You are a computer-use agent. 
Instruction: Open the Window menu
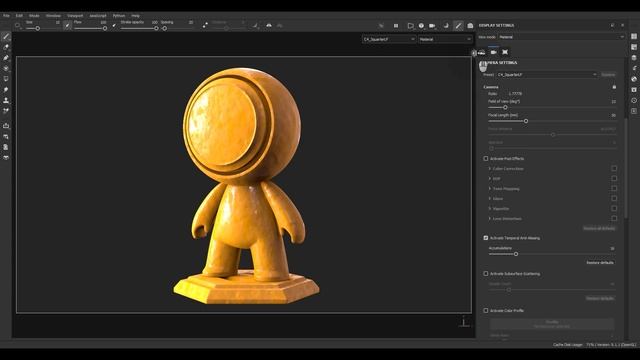(53, 16)
